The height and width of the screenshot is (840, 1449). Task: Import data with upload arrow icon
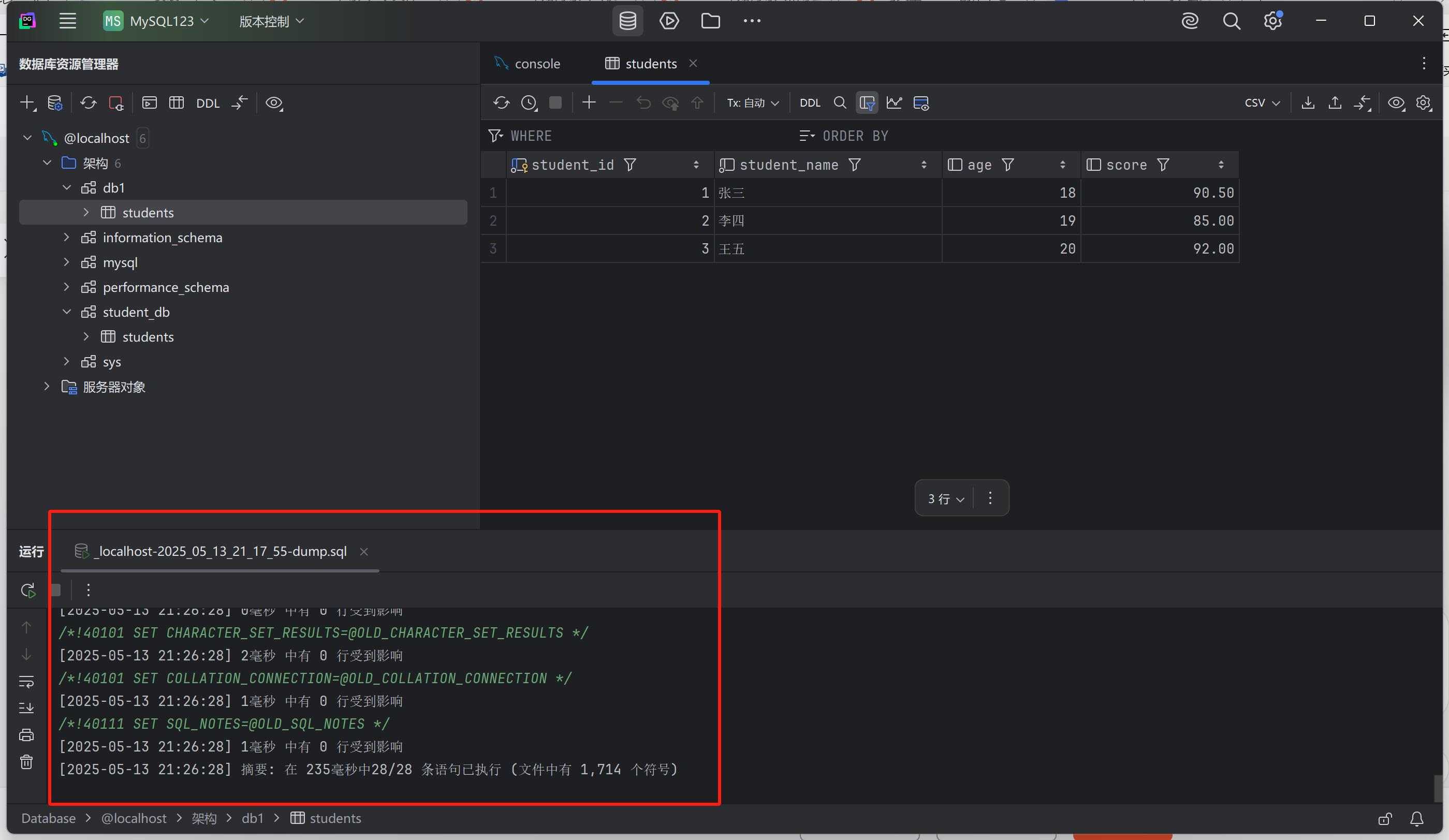point(1335,103)
